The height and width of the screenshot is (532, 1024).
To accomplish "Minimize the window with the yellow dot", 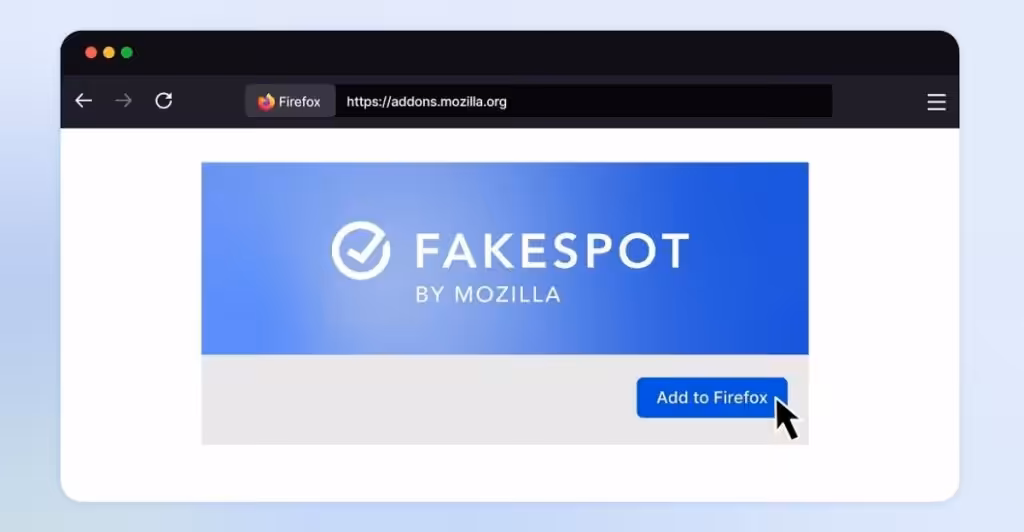I will 109,53.
